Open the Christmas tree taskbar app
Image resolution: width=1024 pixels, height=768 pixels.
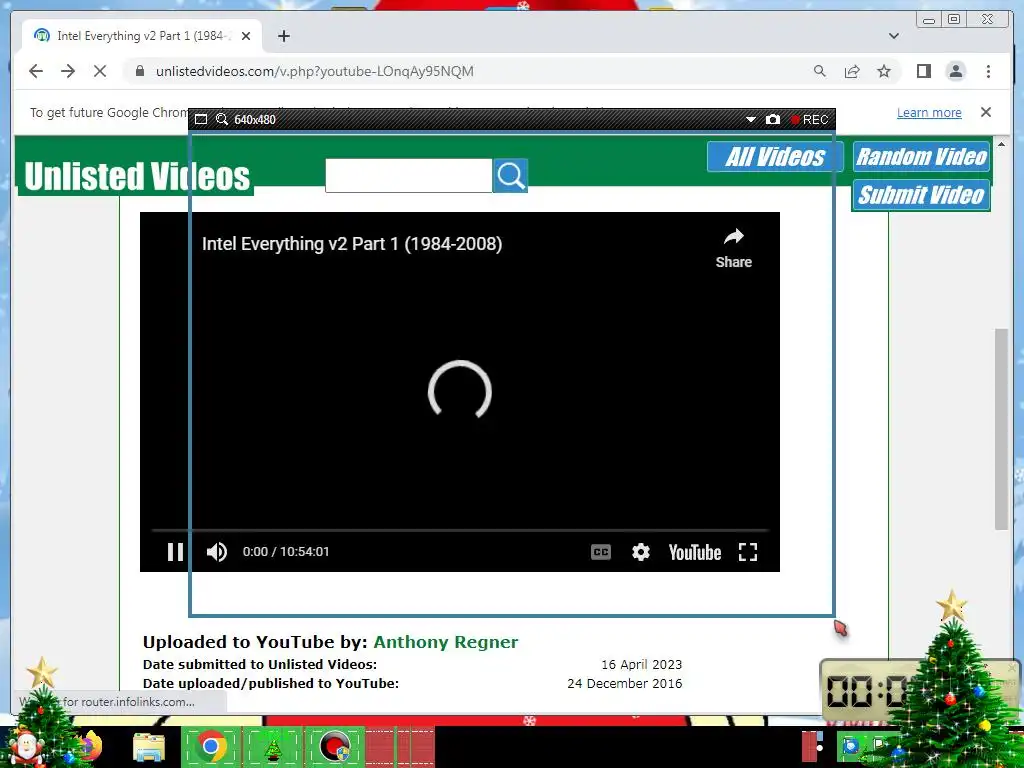click(x=273, y=747)
